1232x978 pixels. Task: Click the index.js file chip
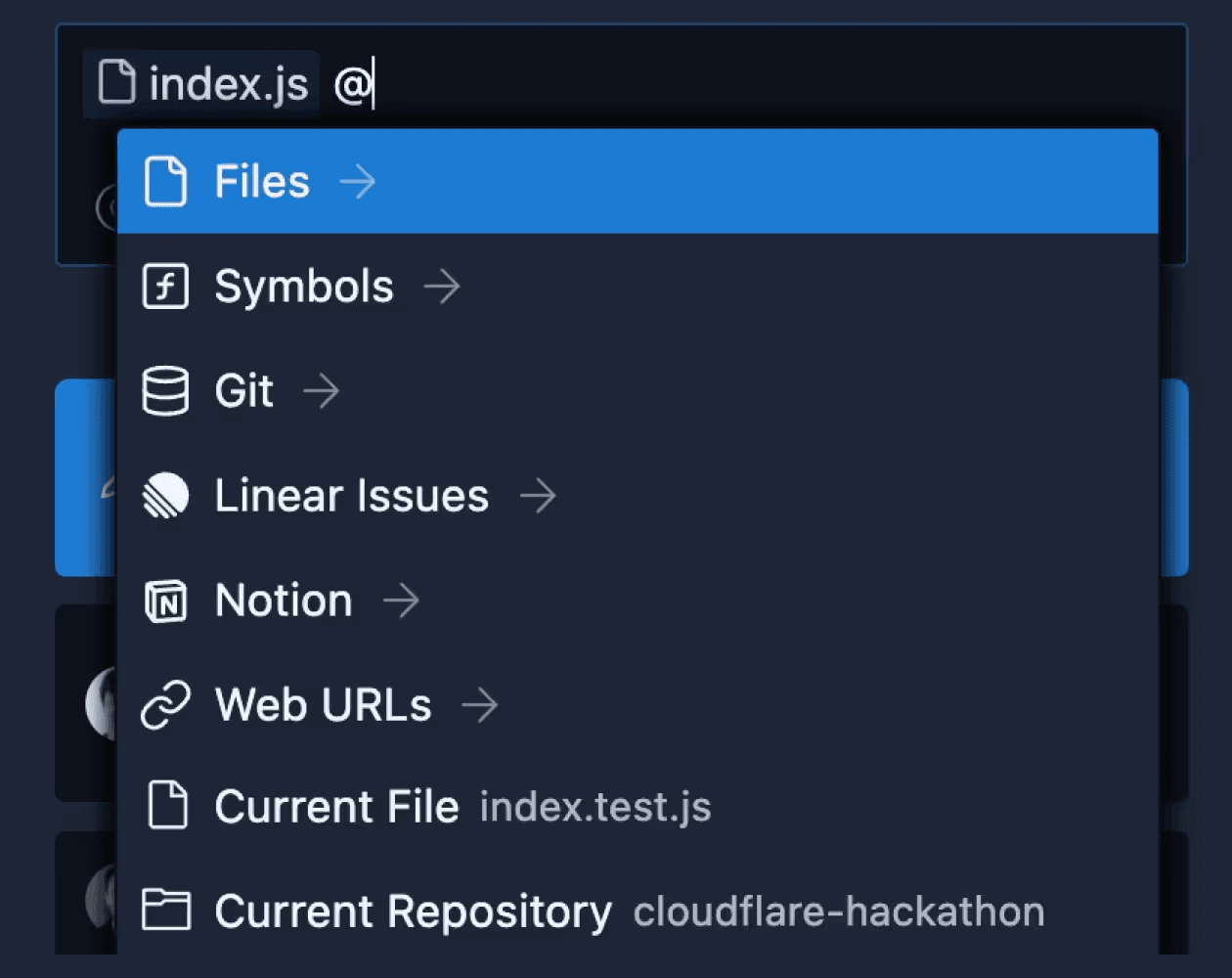pos(202,84)
